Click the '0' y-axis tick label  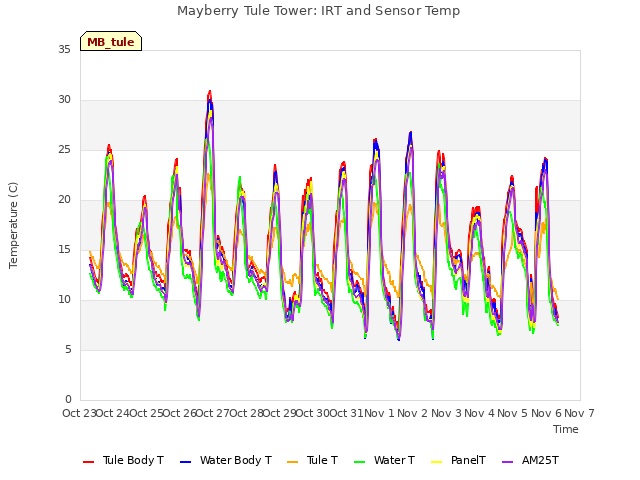click(x=68, y=400)
